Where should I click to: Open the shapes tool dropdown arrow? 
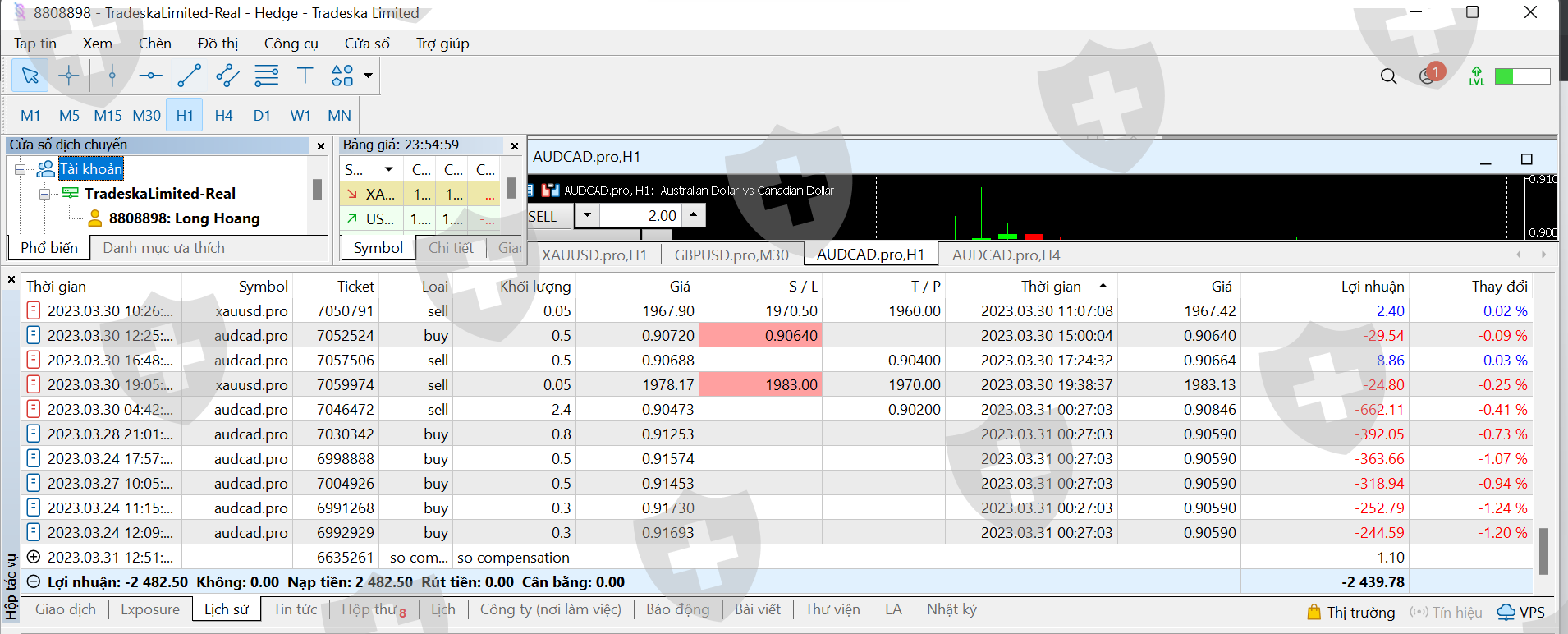[369, 76]
